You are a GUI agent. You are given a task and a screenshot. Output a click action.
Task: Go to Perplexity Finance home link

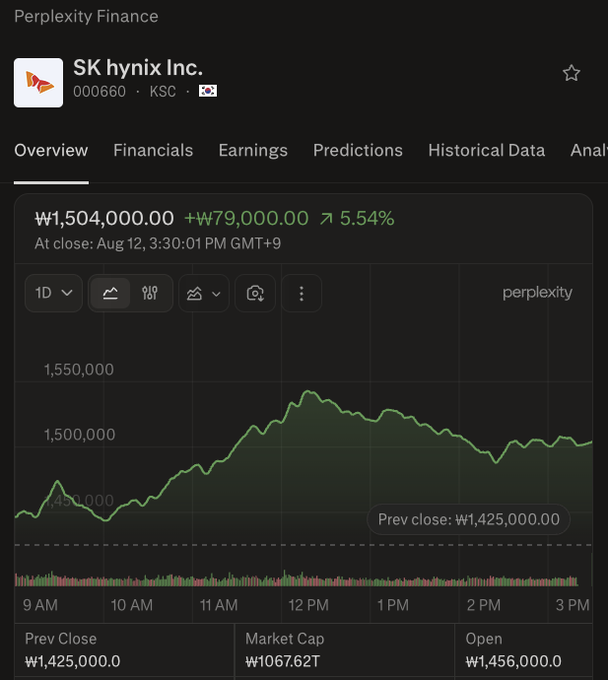point(86,16)
